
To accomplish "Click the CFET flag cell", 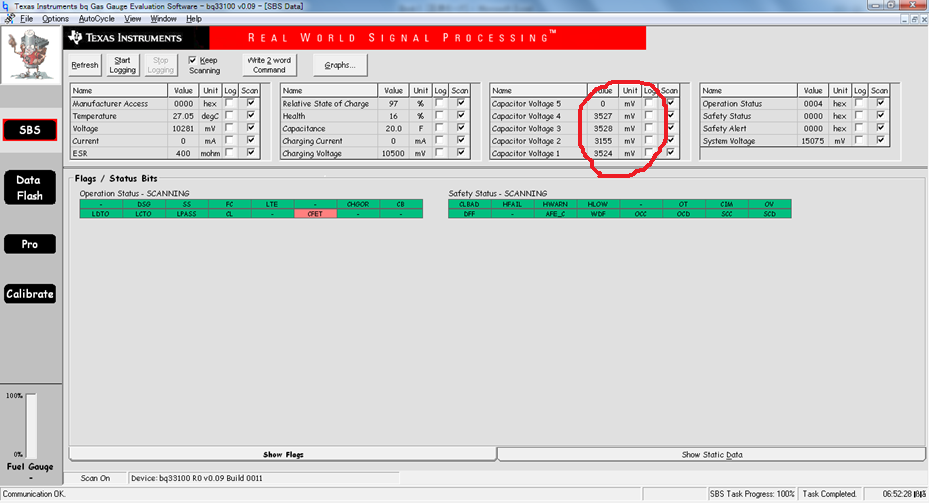I will click(315, 214).
